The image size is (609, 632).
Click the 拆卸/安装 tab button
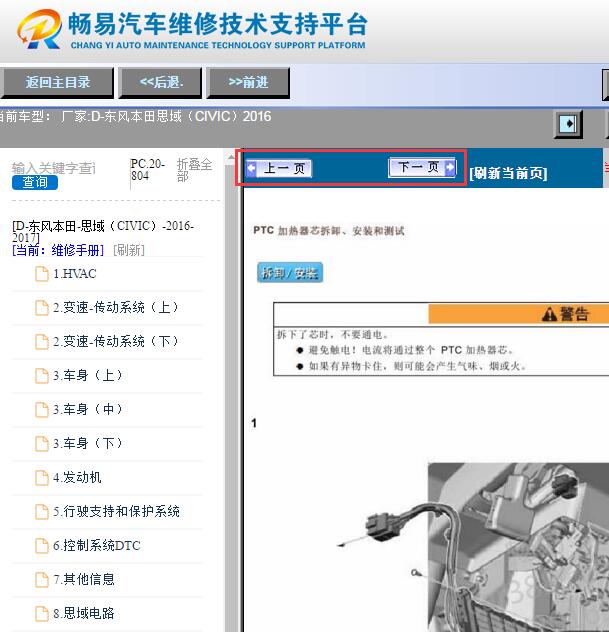(x=290, y=273)
